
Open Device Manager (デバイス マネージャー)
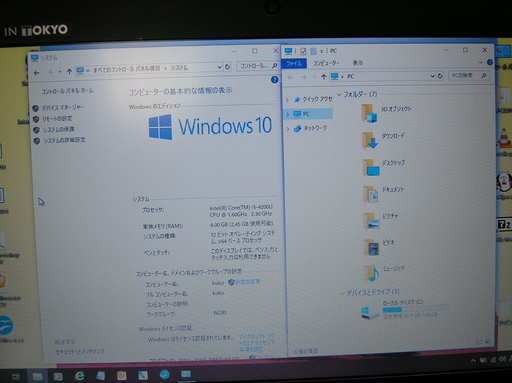tap(63, 108)
